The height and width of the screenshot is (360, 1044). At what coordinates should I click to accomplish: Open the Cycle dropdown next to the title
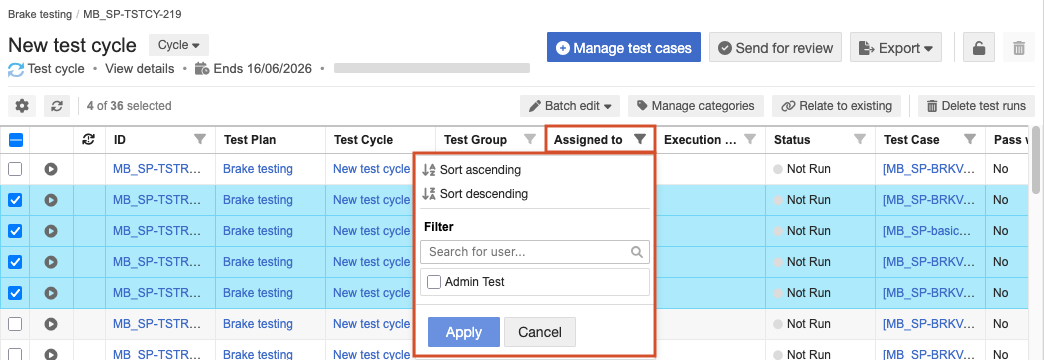tap(178, 45)
